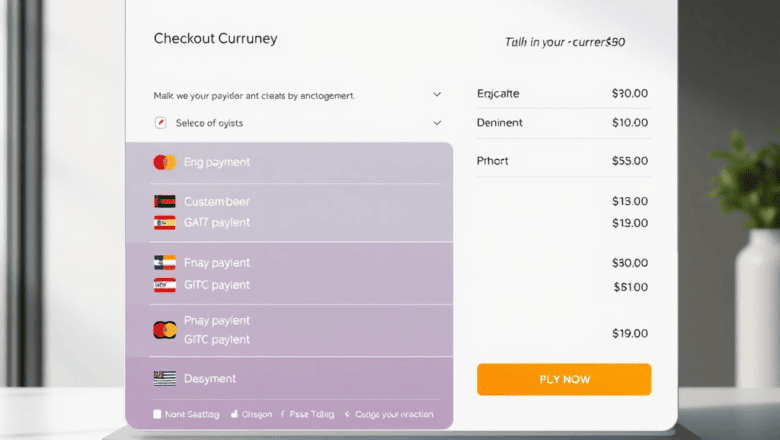
Task: Open the Seleco of oyists dropdown arrow
Action: (x=437, y=123)
